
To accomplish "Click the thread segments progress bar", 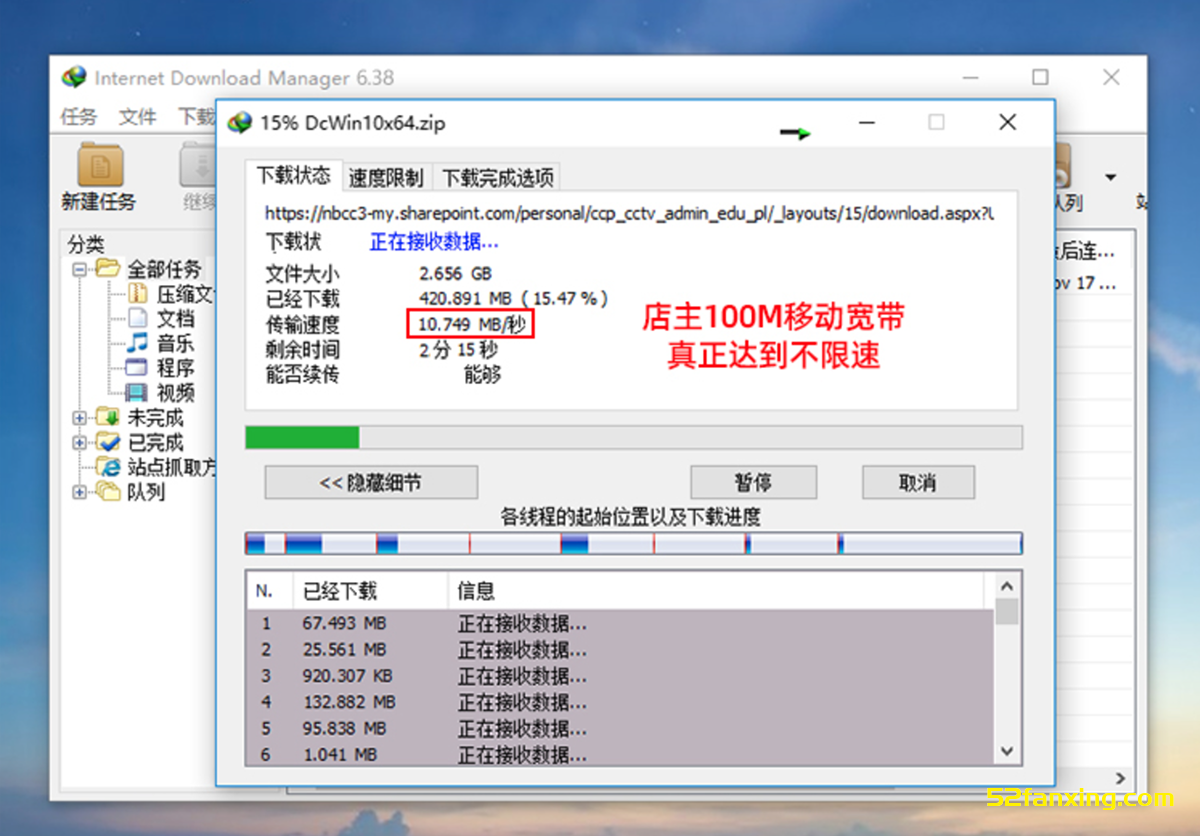I will tap(633, 543).
